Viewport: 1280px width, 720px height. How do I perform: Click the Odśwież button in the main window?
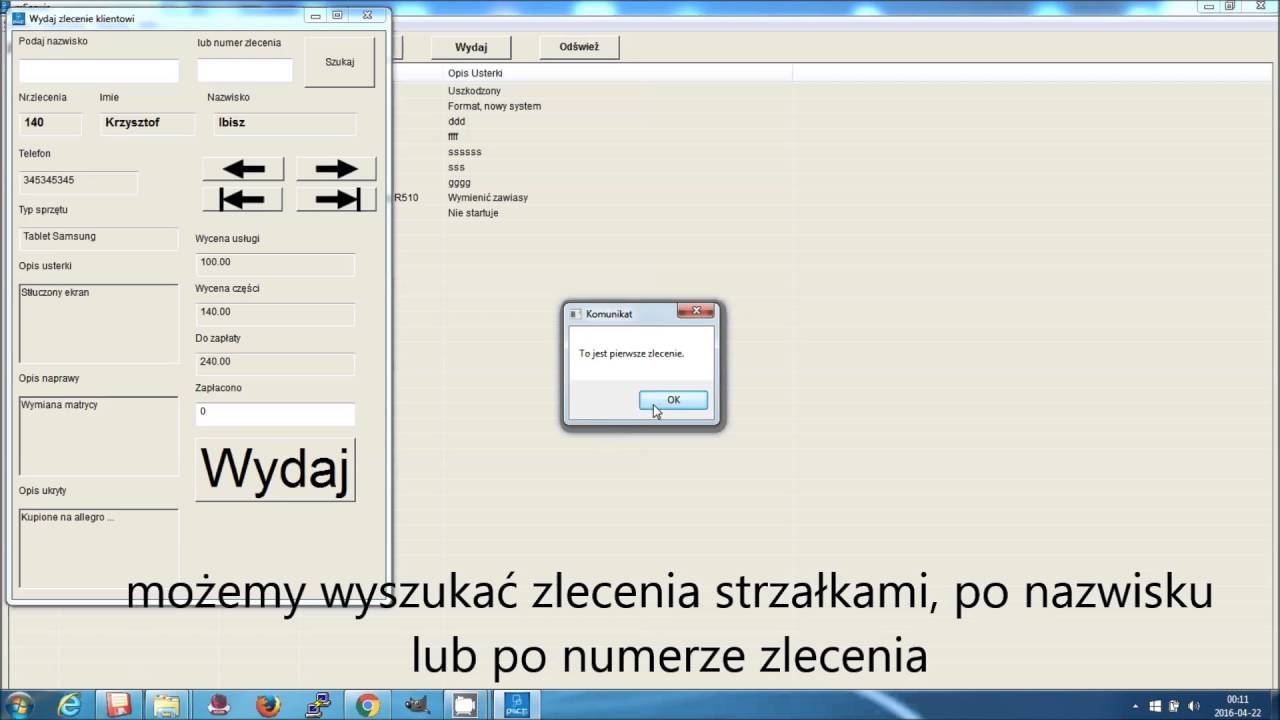click(579, 47)
